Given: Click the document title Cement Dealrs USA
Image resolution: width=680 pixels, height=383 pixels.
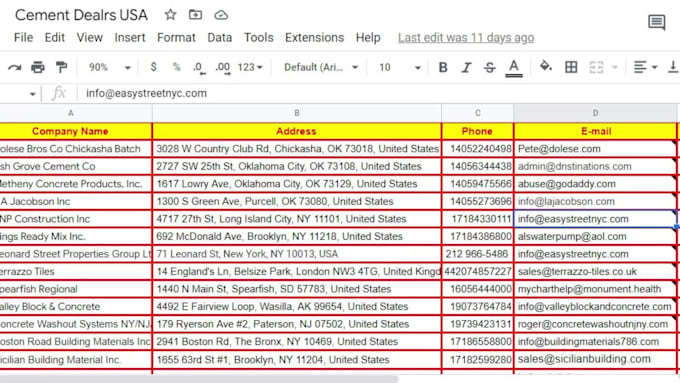Looking at the screenshot, I should tap(81, 15).
